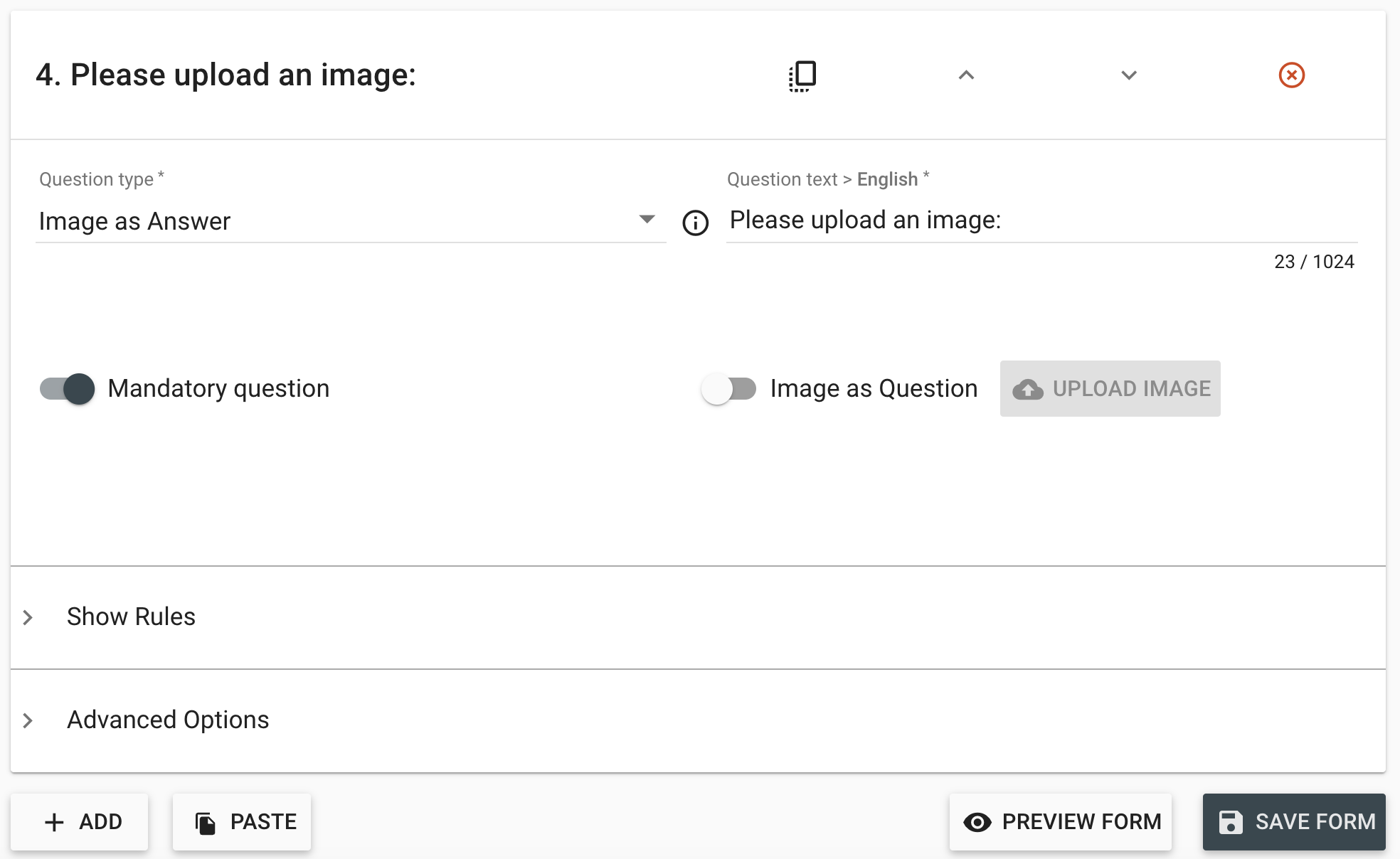The image size is (1400, 859).
Task: Click the Preview Form button label
Action: (x=1081, y=822)
